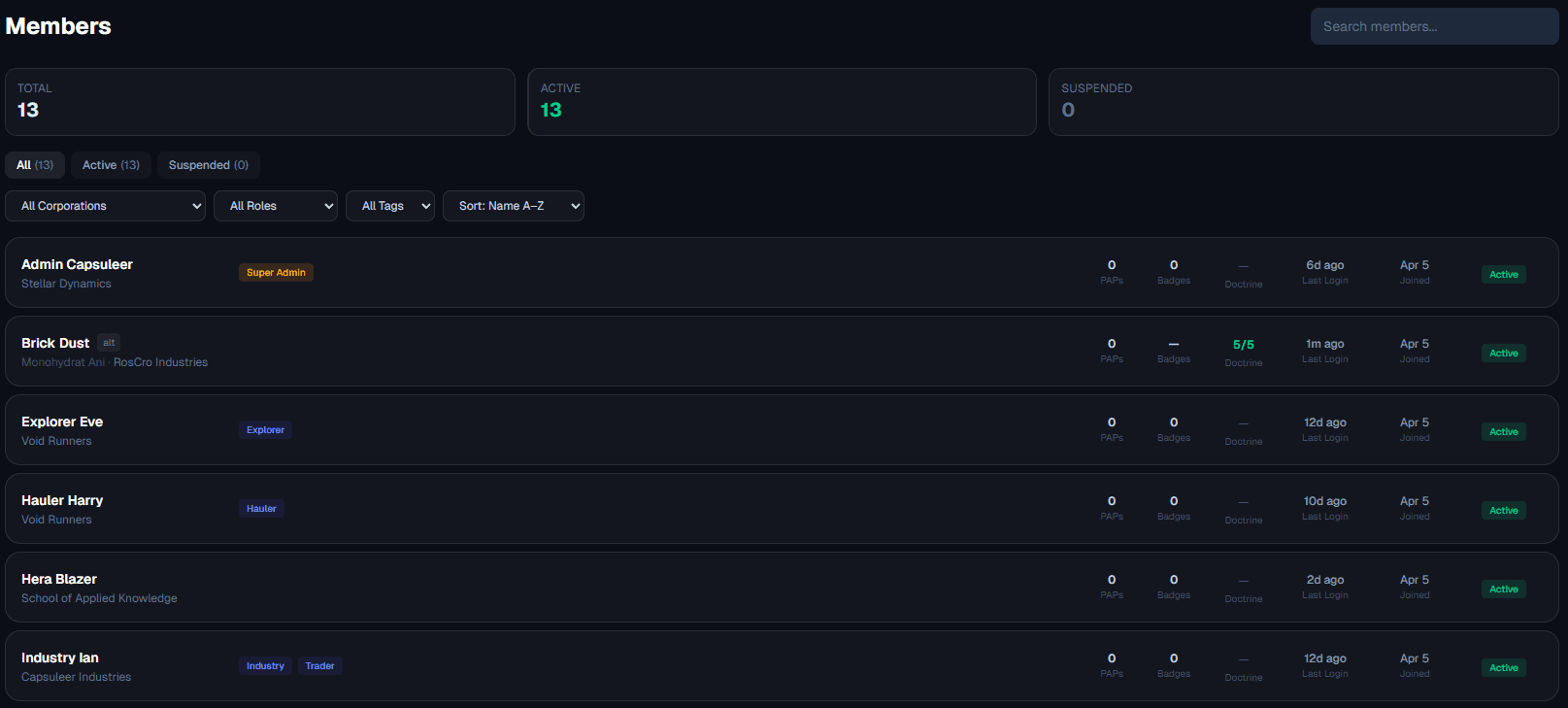Open Brick Dust member name
Viewport: 1568px width, 708px height.
[55, 343]
